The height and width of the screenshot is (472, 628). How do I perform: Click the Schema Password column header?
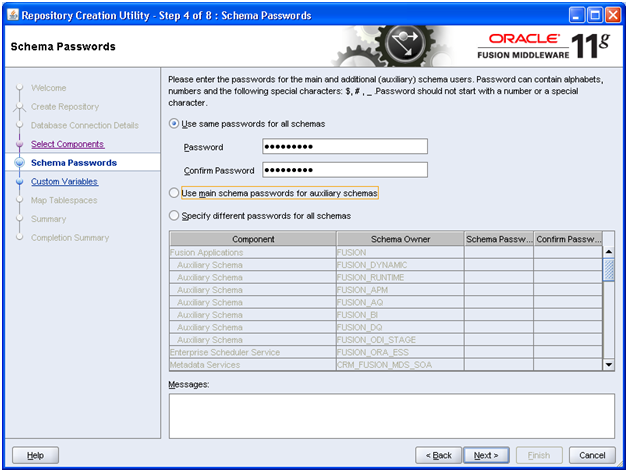pos(499,239)
